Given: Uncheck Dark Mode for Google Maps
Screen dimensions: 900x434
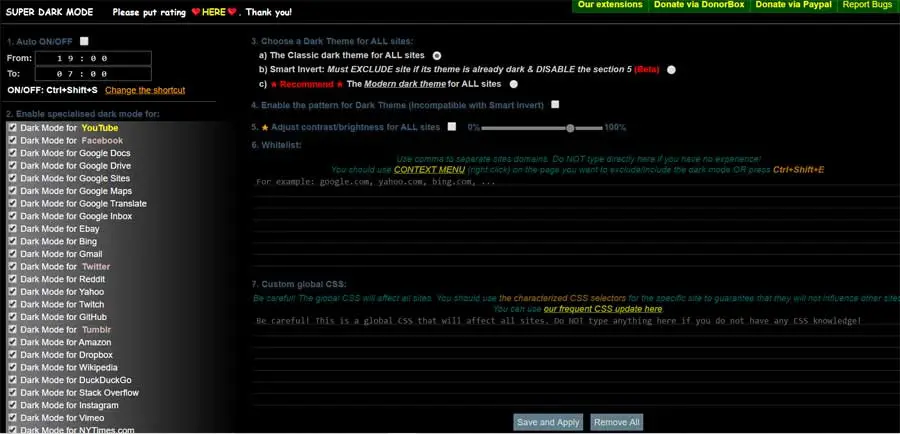Looking at the screenshot, I should pos(13,191).
